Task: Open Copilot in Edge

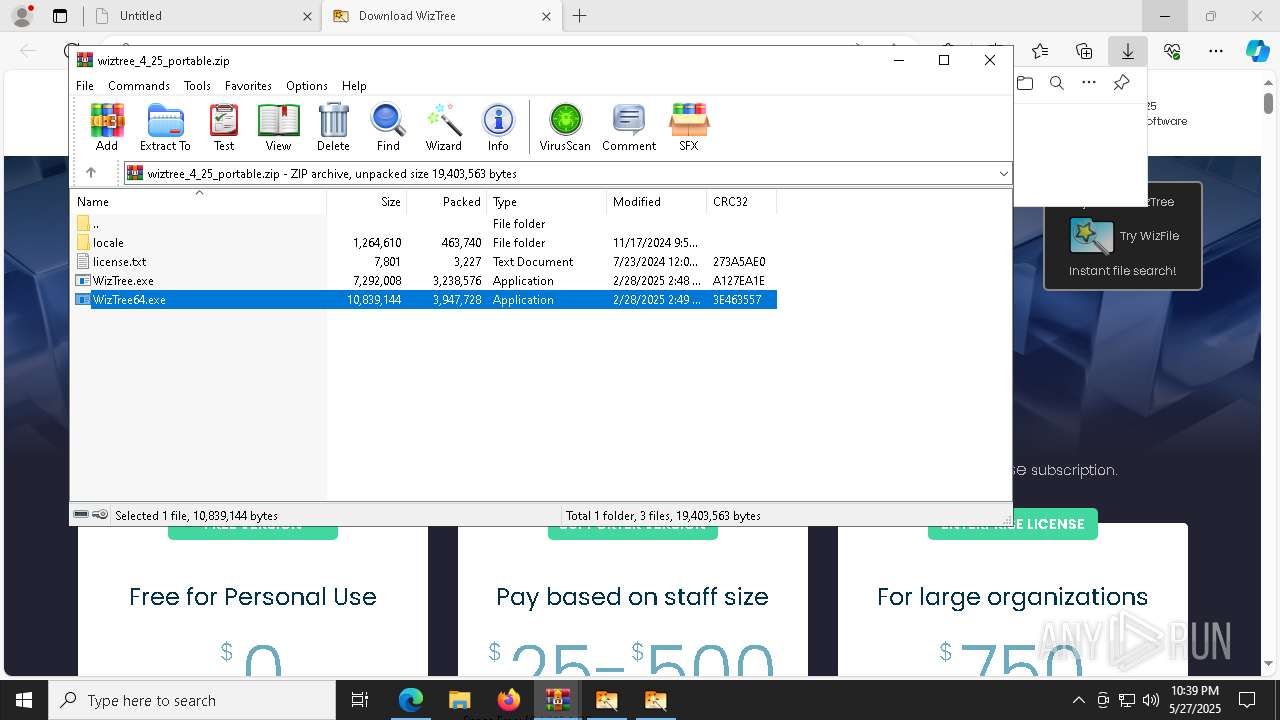Action: [1257, 51]
